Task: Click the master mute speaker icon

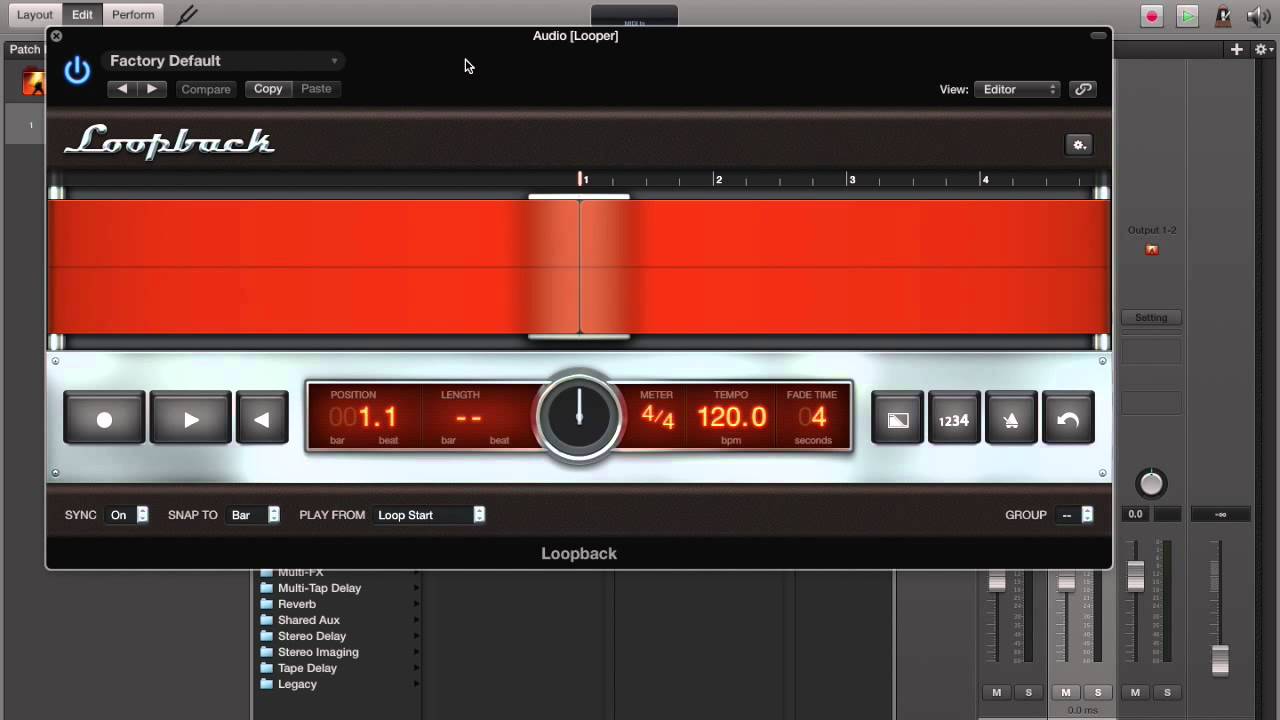Action: coord(1258,16)
